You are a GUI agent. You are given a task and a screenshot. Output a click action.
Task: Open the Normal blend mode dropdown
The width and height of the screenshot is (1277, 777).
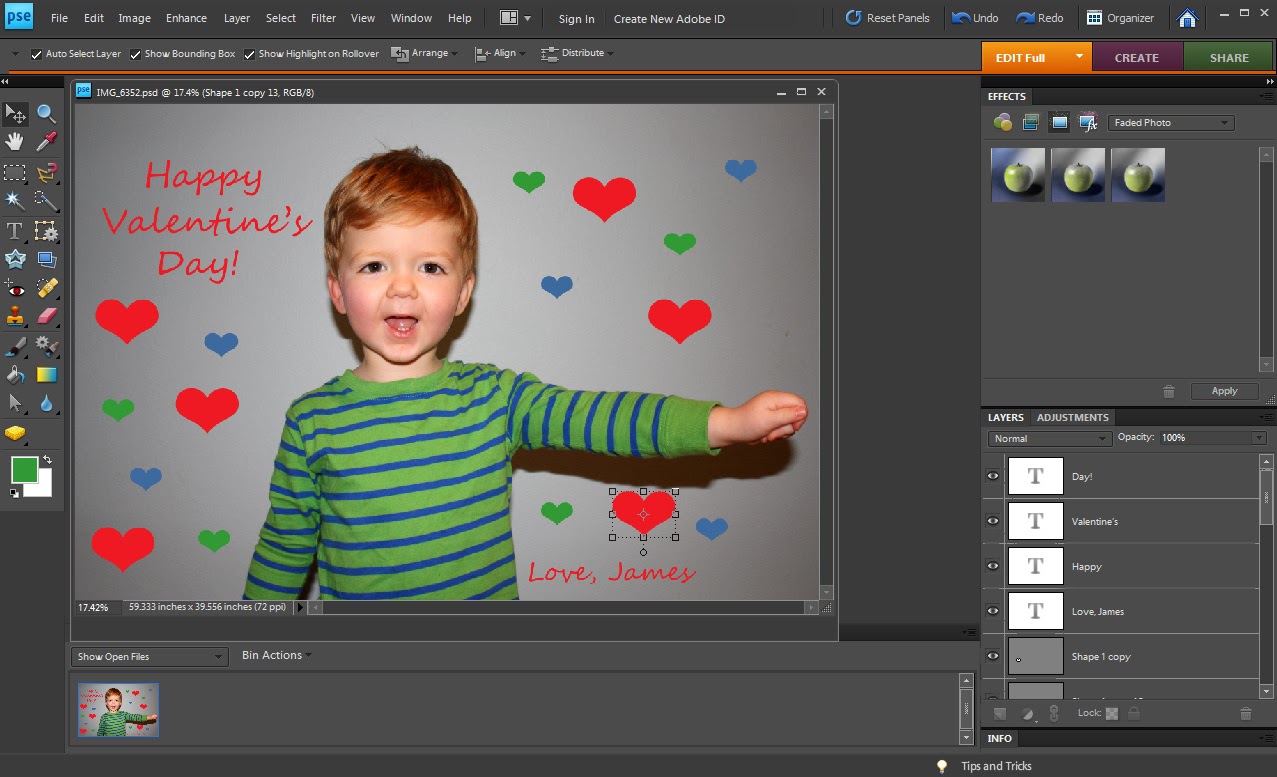[x=1049, y=438]
